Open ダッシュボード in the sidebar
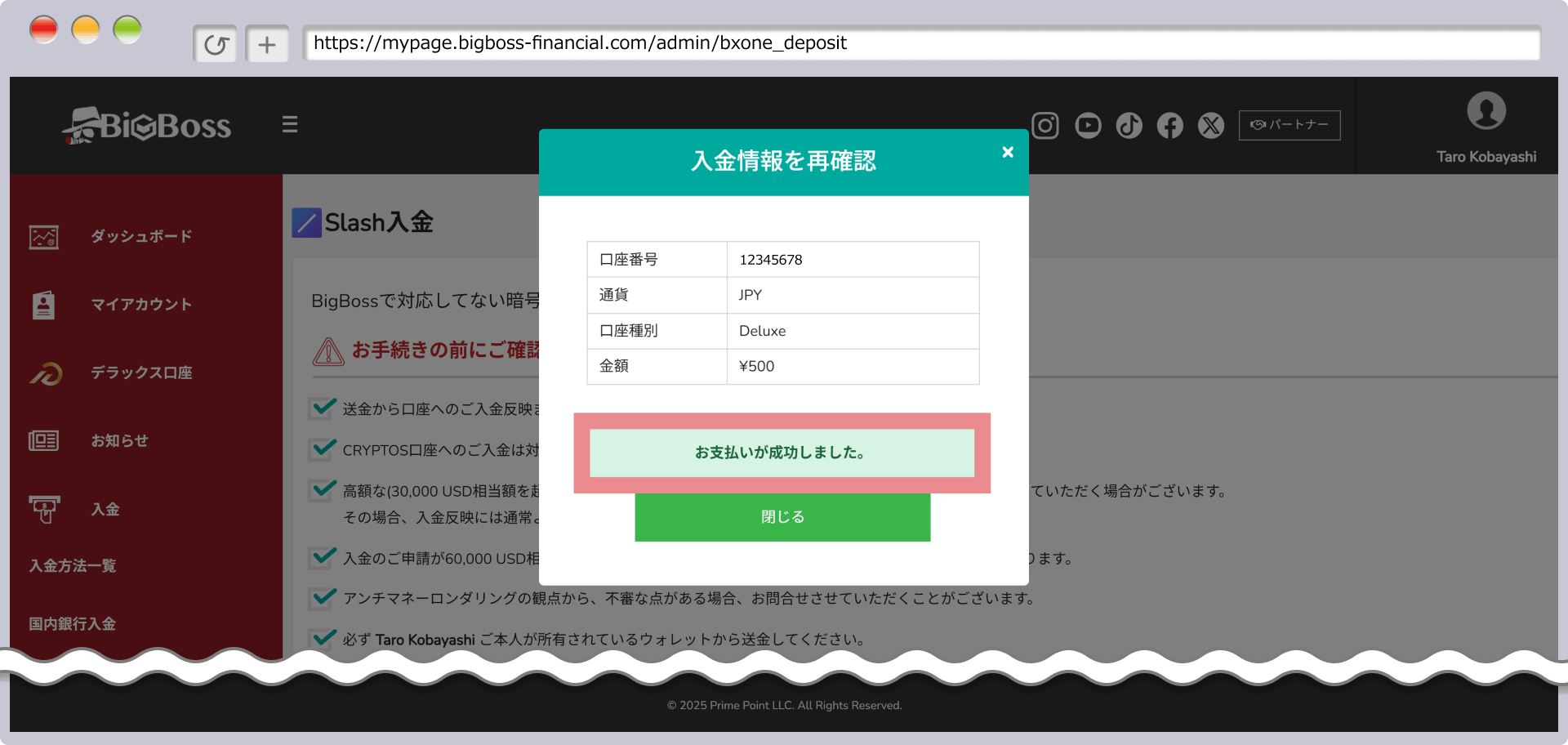The image size is (1568, 745). [x=141, y=237]
